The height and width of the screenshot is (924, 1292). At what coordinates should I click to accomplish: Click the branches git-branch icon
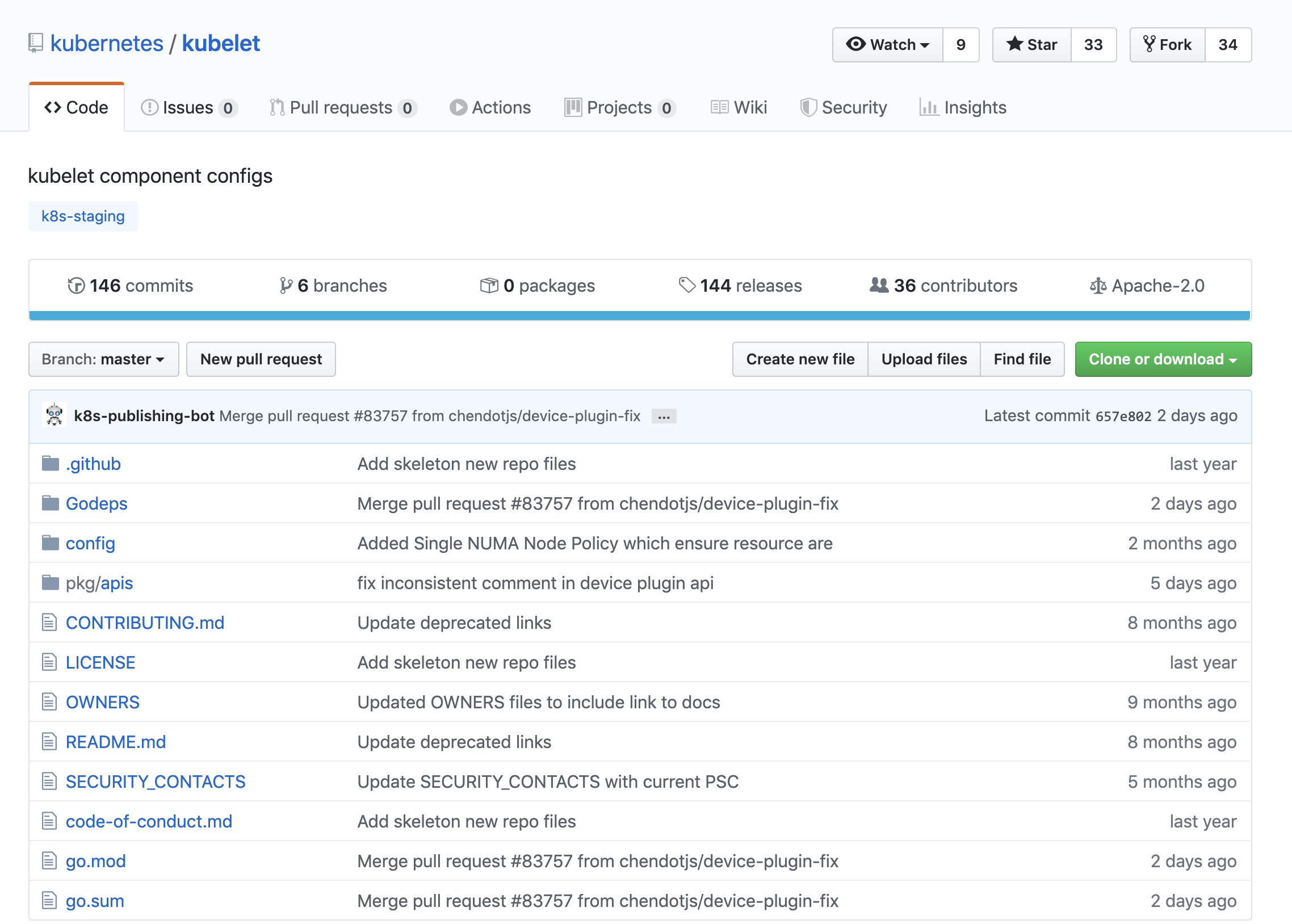click(x=286, y=285)
